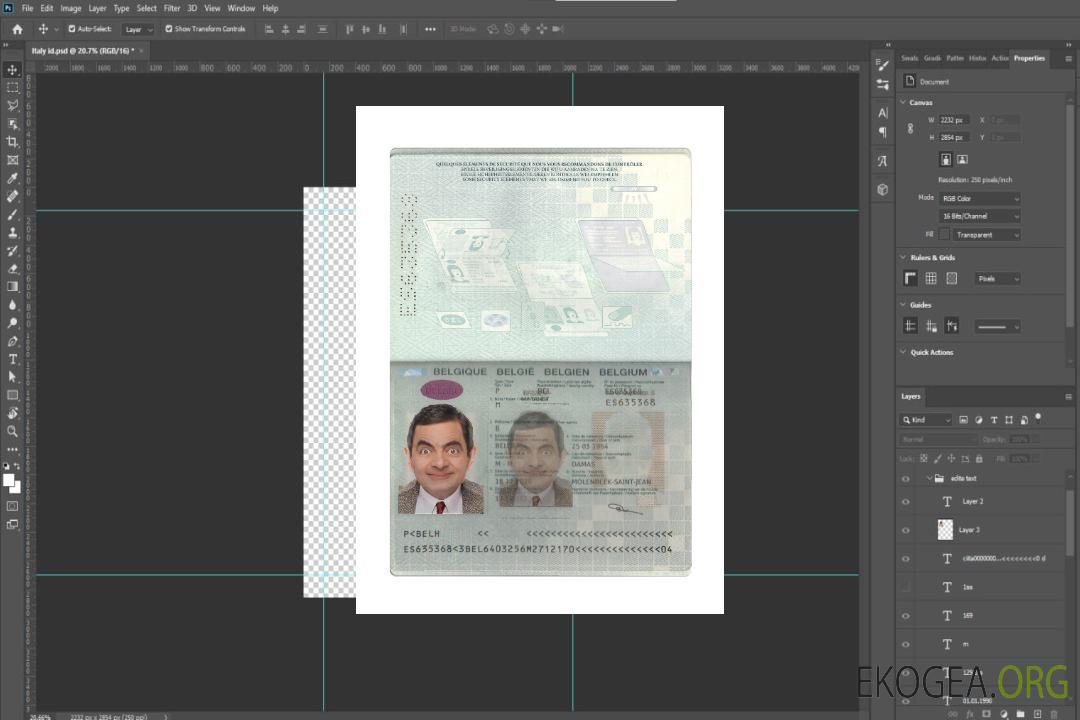Hide the 'm' text layer
The height and width of the screenshot is (720, 1080).
click(906, 645)
